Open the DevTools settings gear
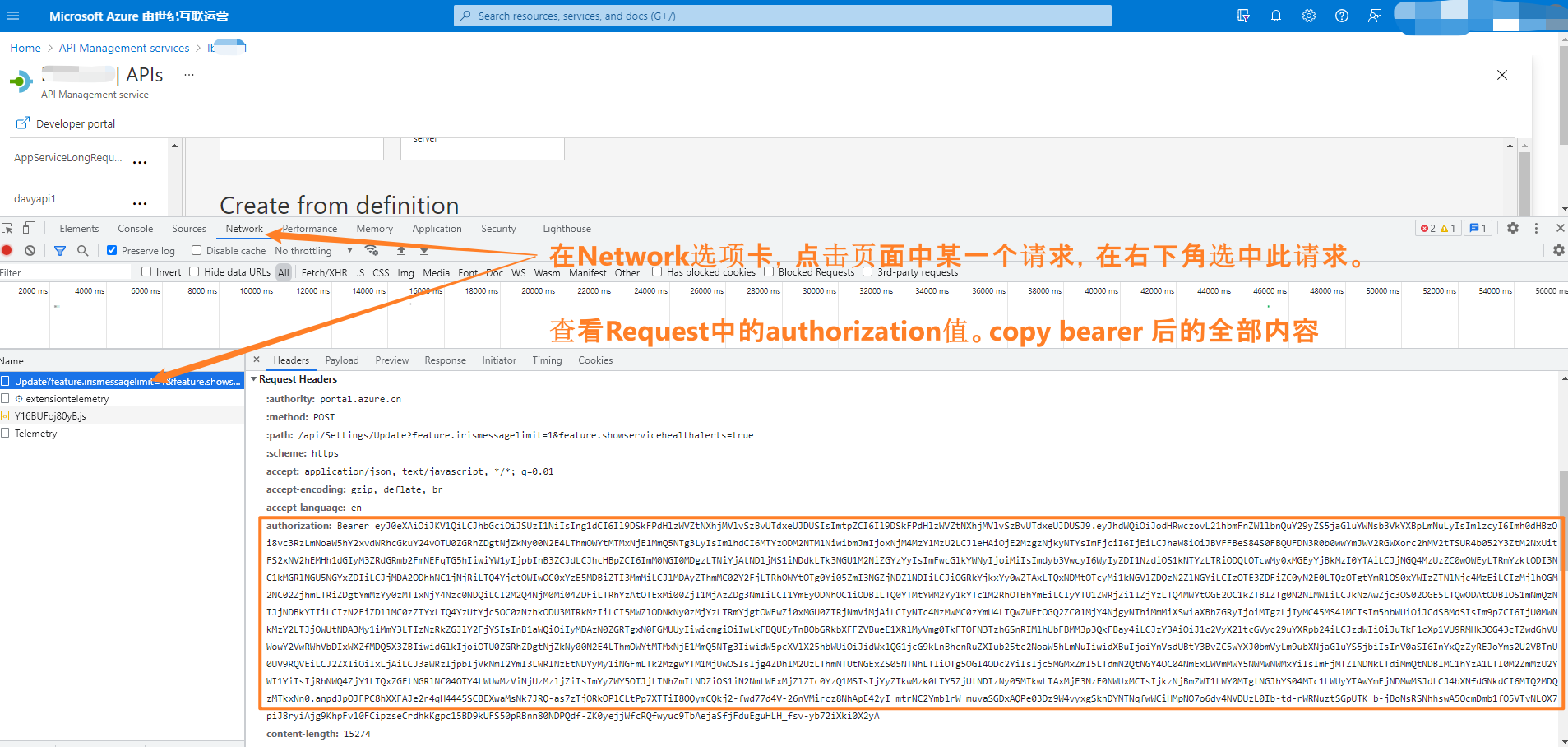 1512,228
